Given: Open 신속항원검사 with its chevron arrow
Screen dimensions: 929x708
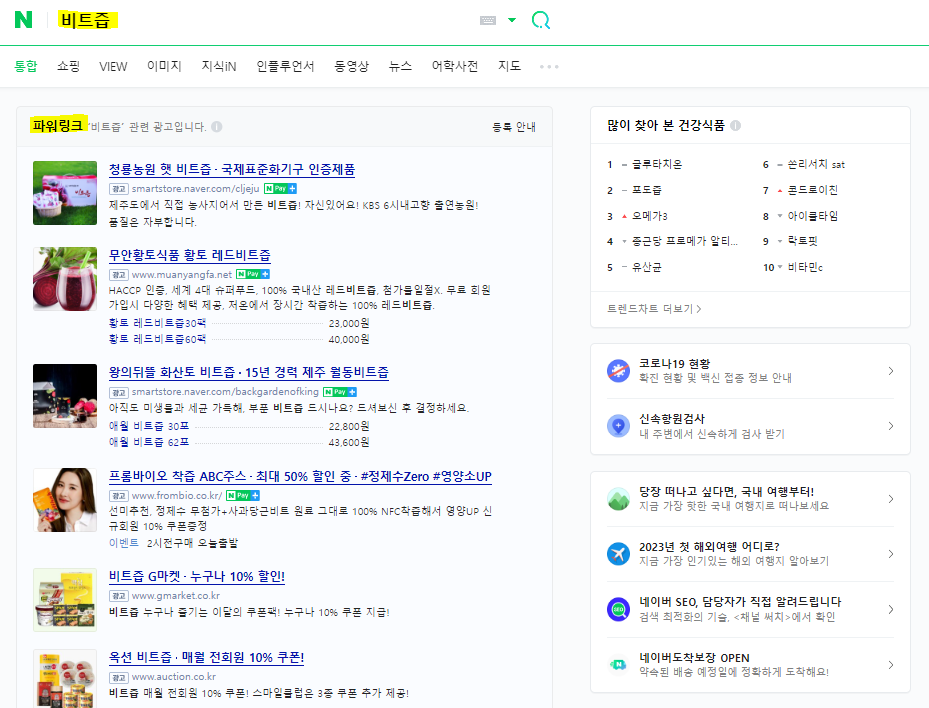Looking at the screenshot, I should tap(890, 426).
